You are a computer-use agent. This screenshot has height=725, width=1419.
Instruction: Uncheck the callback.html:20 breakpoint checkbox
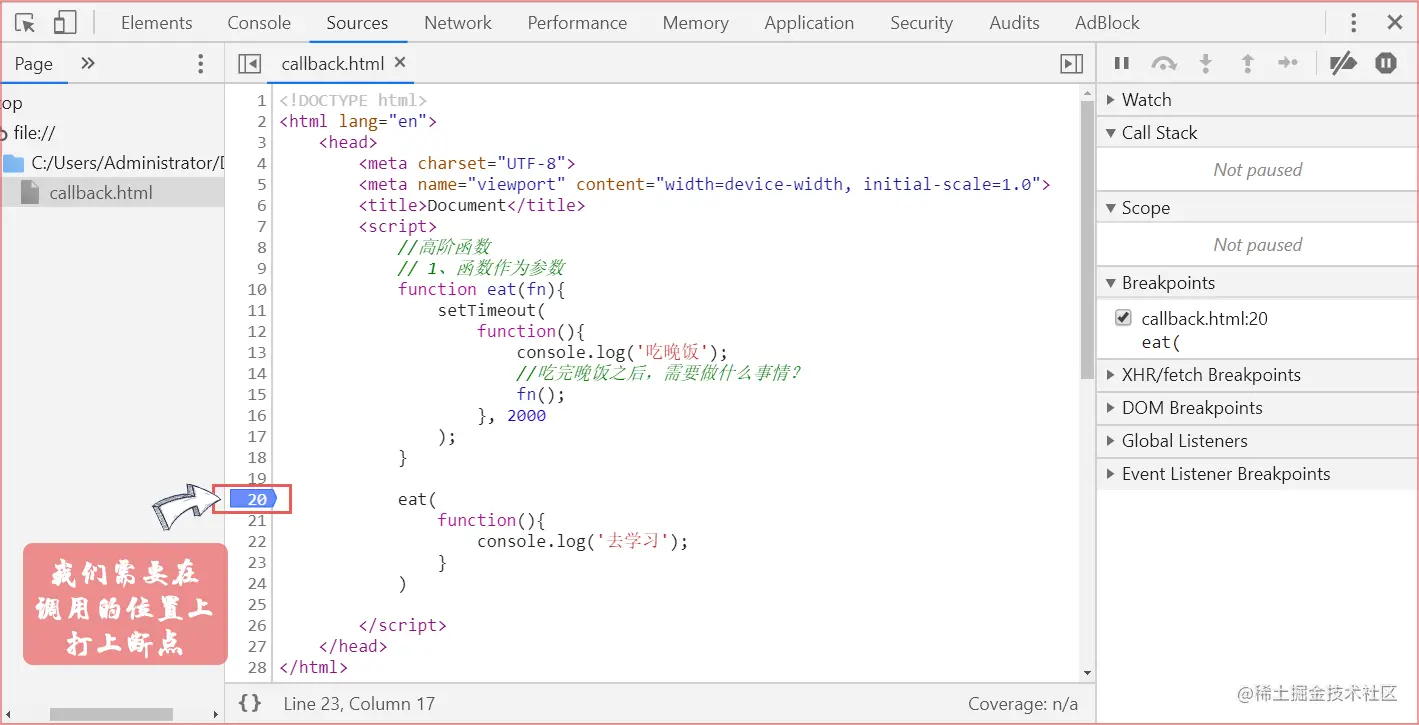1123,318
